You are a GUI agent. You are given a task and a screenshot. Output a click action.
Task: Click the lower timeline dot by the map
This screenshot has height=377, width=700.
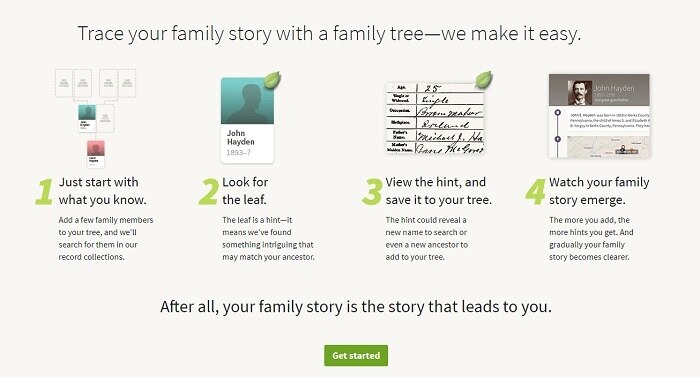pyautogui.click(x=558, y=139)
